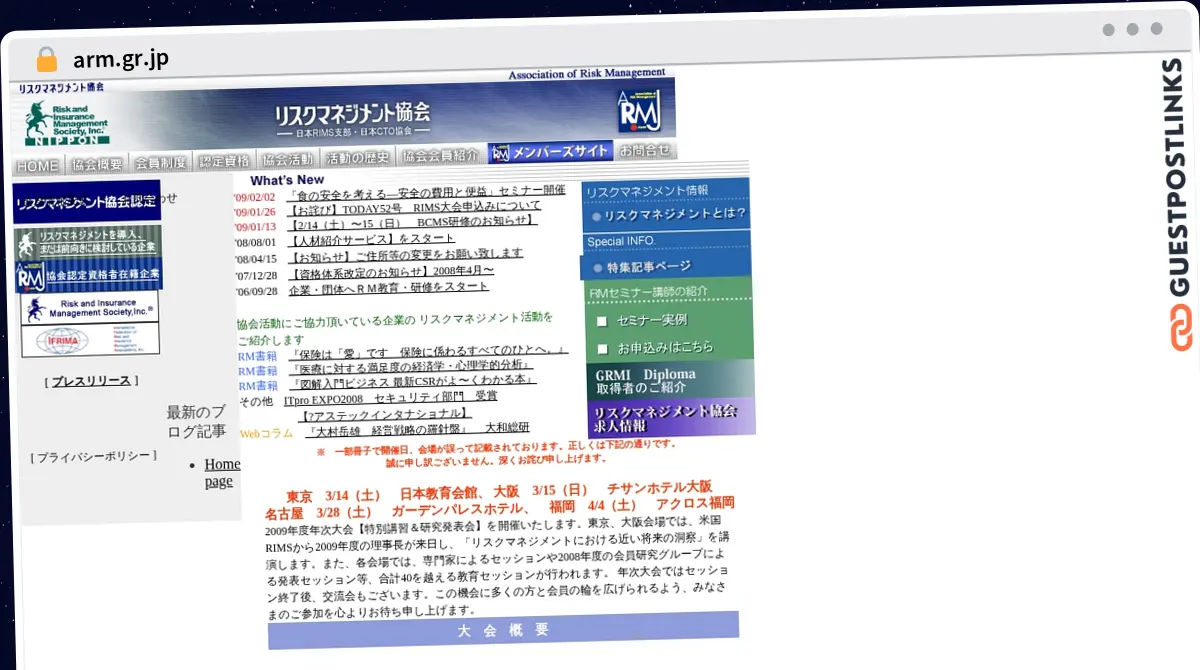The width and height of the screenshot is (1200, 670).
Task: Open the IFRIMA globe logo banner
Action: click(90, 341)
